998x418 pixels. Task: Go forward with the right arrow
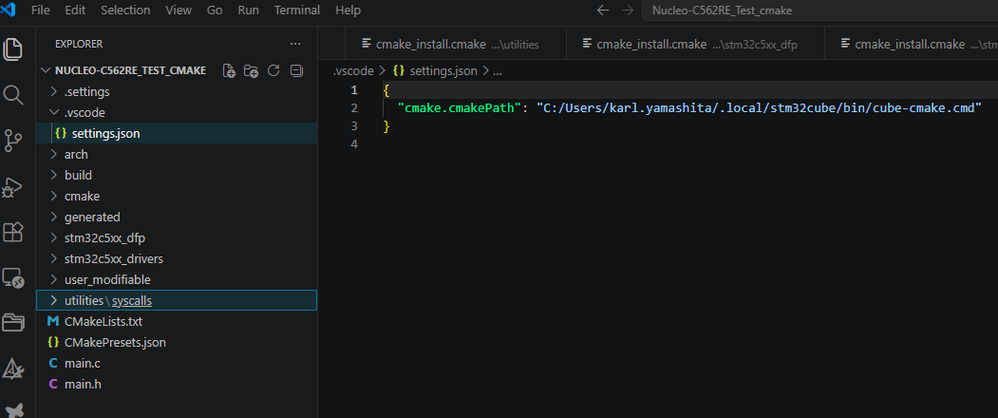click(x=627, y=10)
